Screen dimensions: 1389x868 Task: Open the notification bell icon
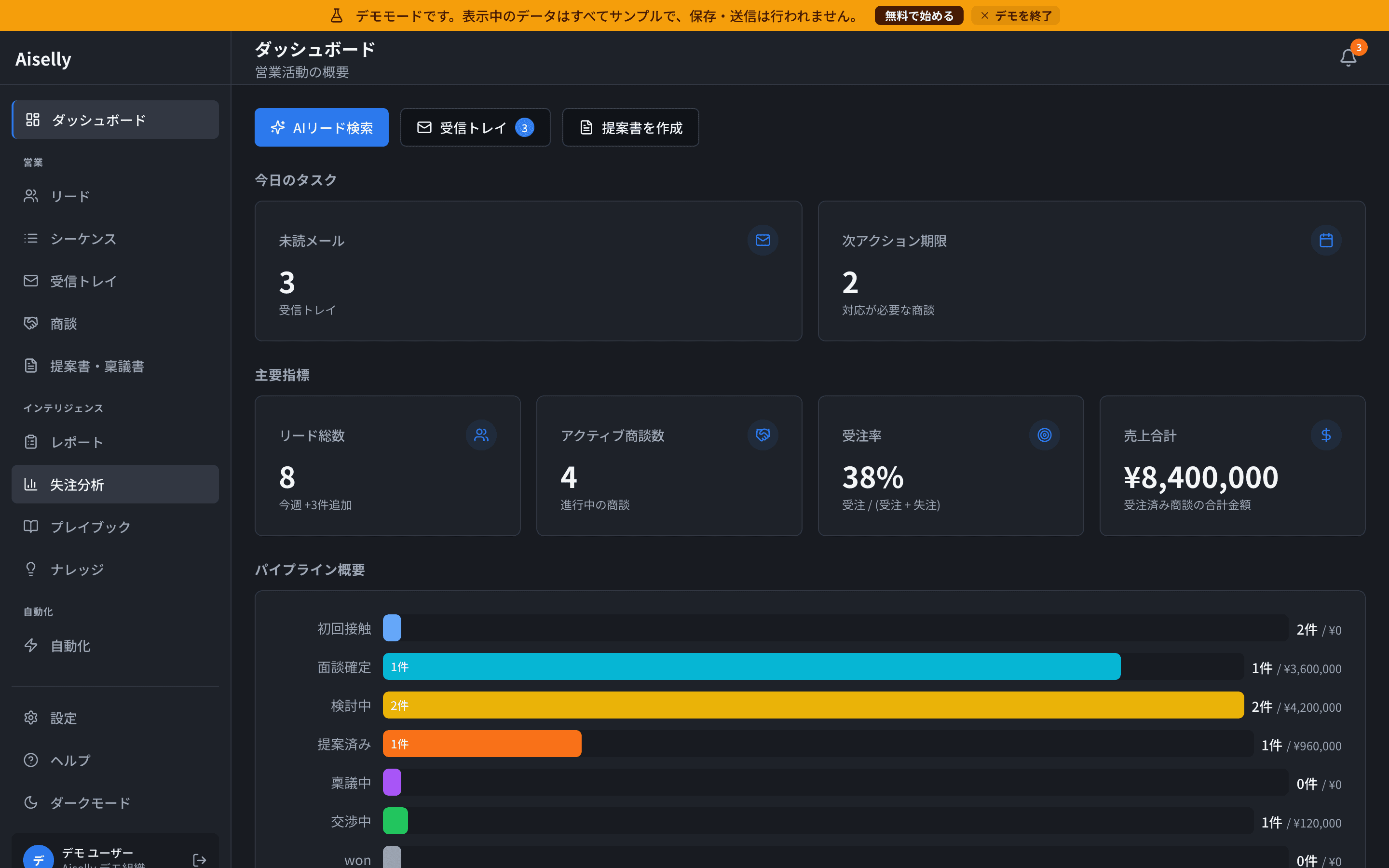click(x=1348, y=58)
